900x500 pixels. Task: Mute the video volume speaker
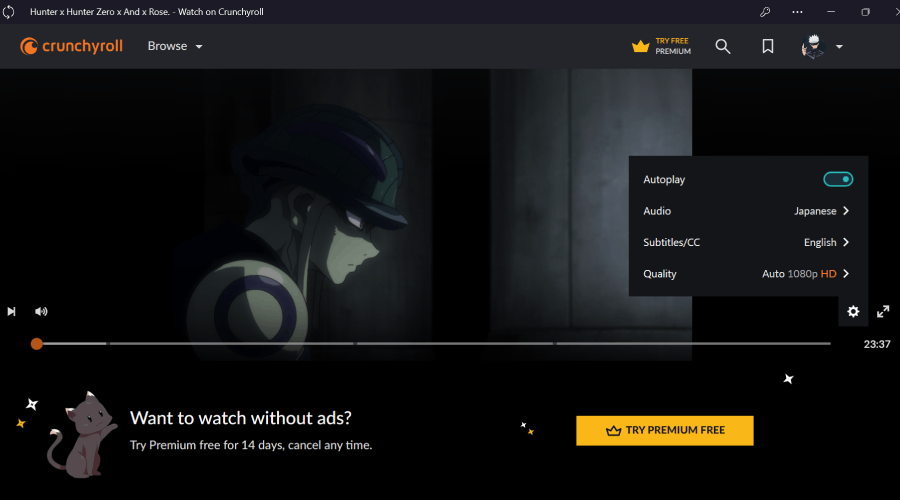click(x=41, y=311)
